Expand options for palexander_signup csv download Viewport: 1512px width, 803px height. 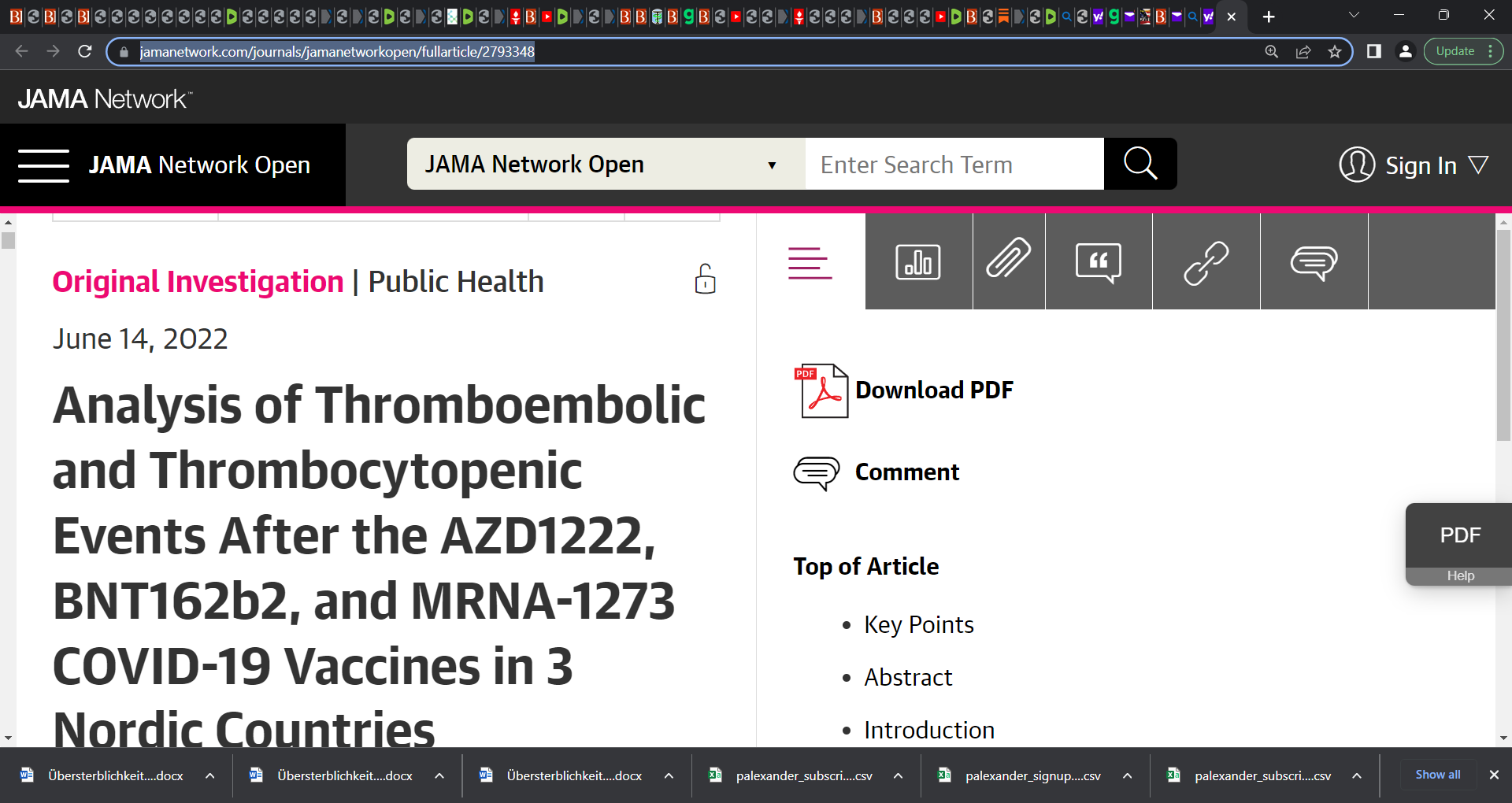pos(1128,776)
